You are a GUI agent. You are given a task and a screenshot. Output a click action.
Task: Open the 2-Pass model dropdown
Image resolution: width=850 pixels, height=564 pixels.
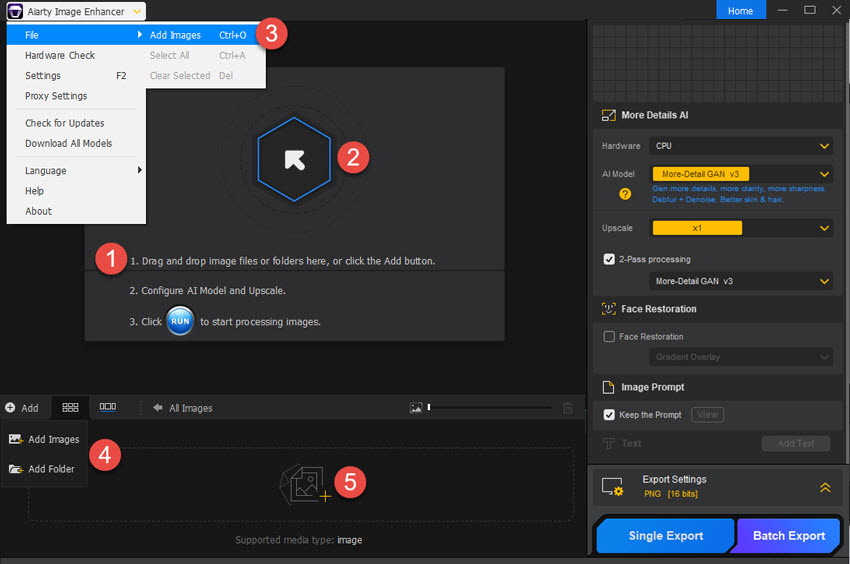pos(741,281)
